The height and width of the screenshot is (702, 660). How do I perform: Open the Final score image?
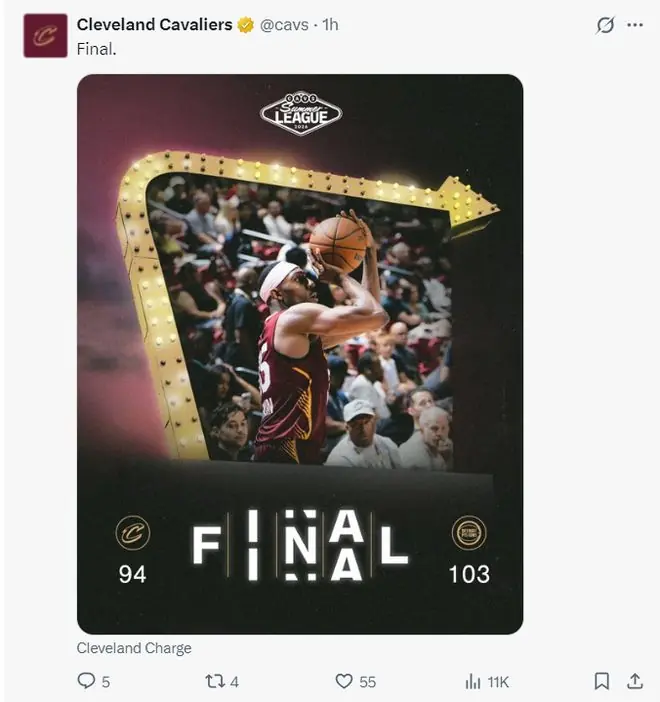pos(300,354)
